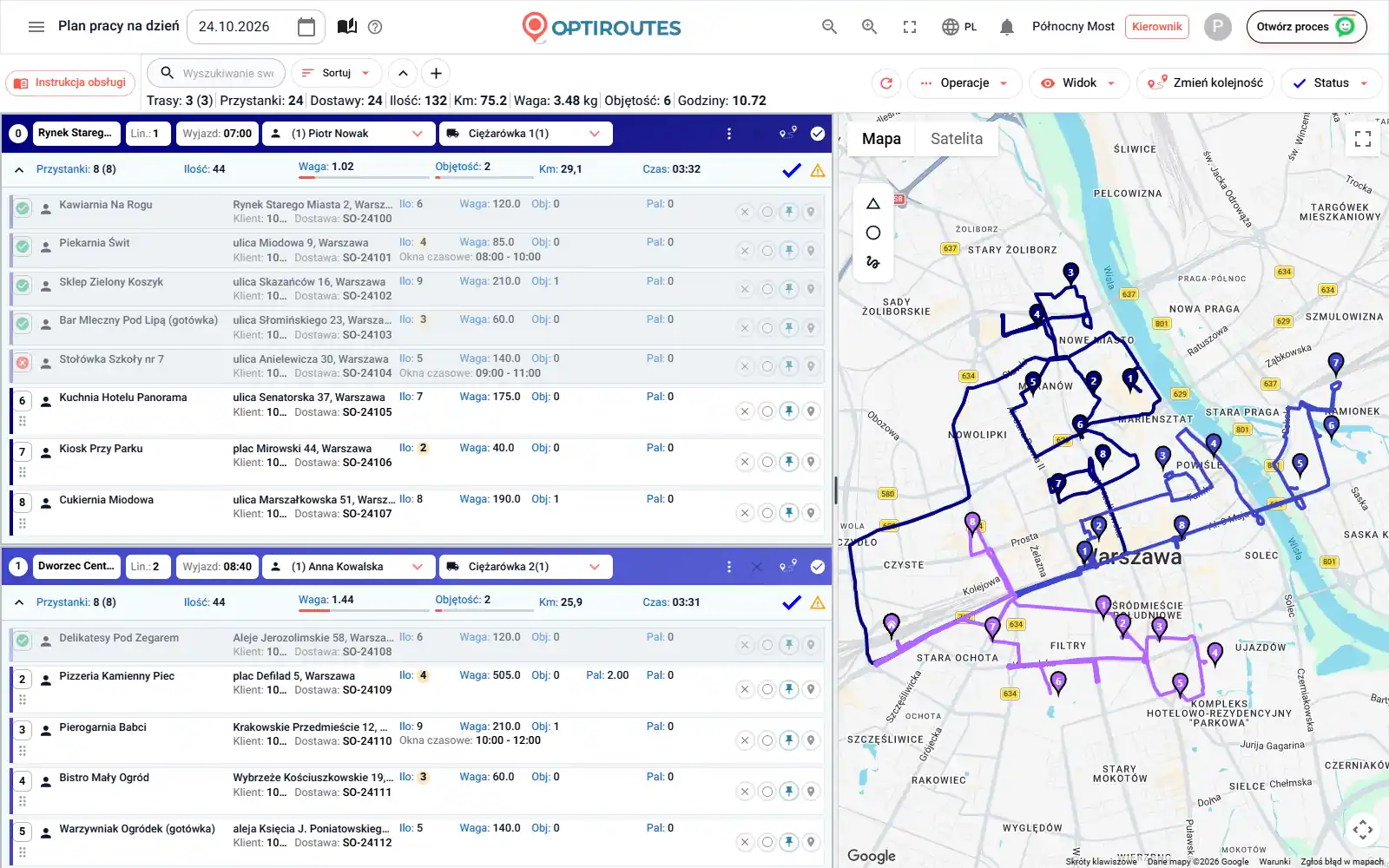The height and width of the screenshot is (868, 1389).
Task: Expand the map to fullscreen
Action: click(x=1363, y=139)
